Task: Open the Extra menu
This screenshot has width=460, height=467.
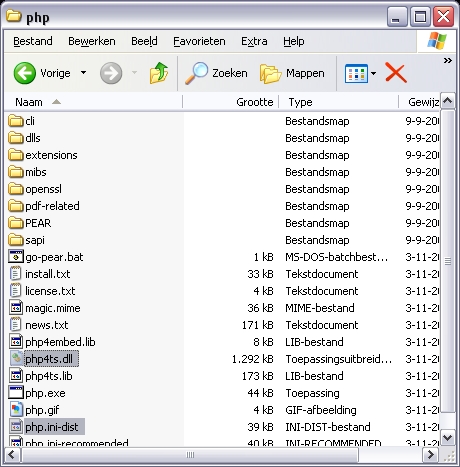Action: coord(254,41)
